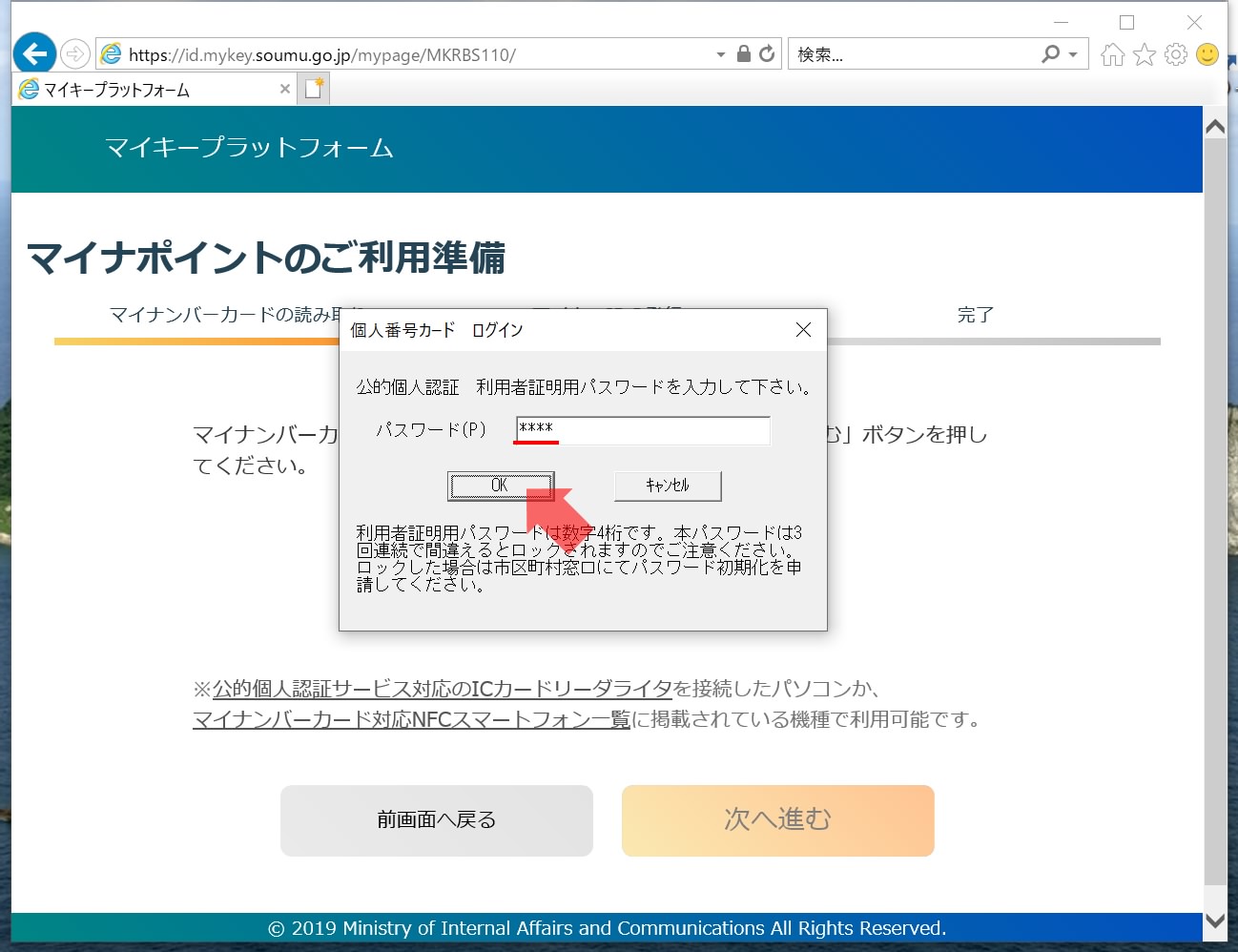Image resolution: width=1238 pixels, height=952 pixels.
Task: Click the vertical scrollbar track
Action: click(1215, 523)
